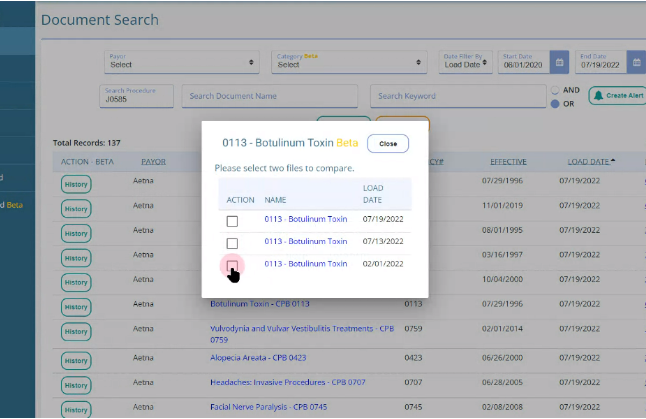This screenshot has width=646, height=419.
Task: Tick the 02/01/2022 Botulinum Toxin file checkbox
Action: tap(232, 265)
